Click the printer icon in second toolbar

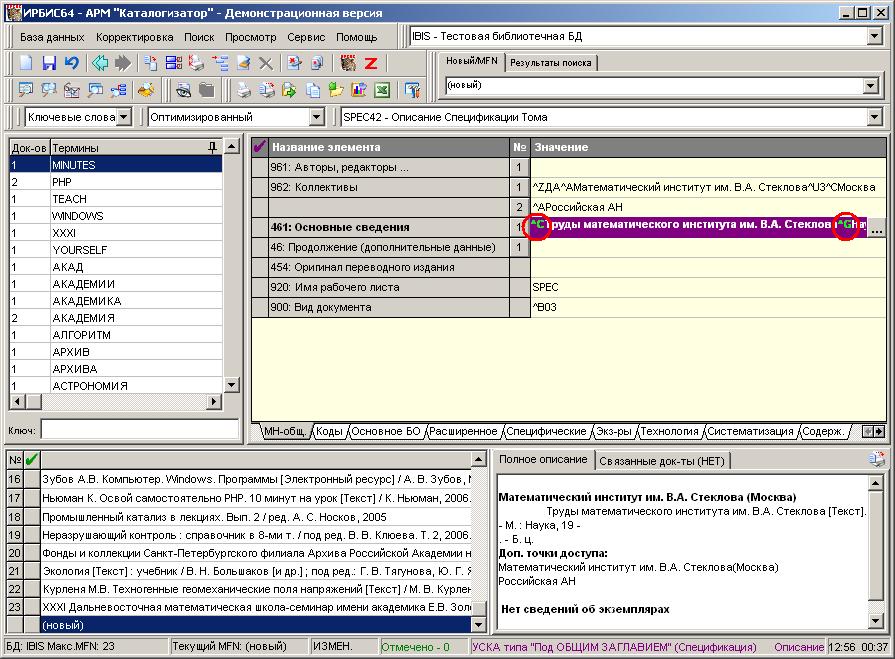pos(242,90)
